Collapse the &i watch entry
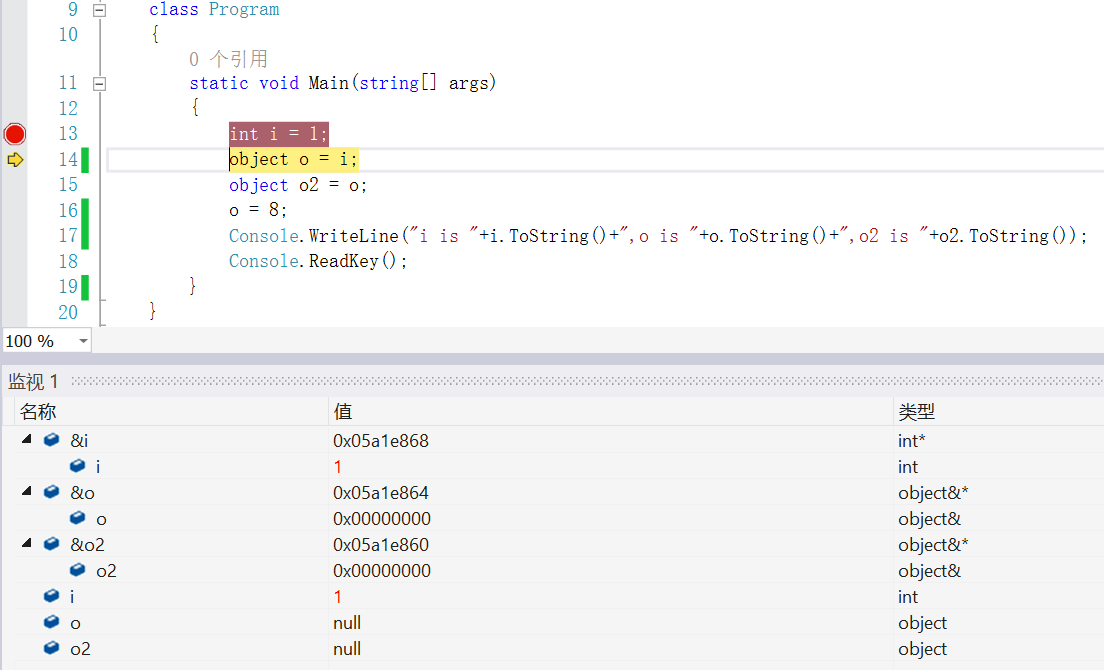 [x=27, y=439]
